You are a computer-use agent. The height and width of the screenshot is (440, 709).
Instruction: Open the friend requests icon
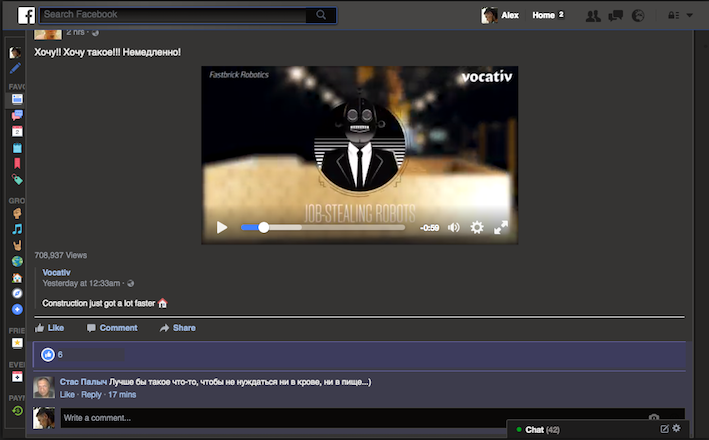tap(593, 16)
